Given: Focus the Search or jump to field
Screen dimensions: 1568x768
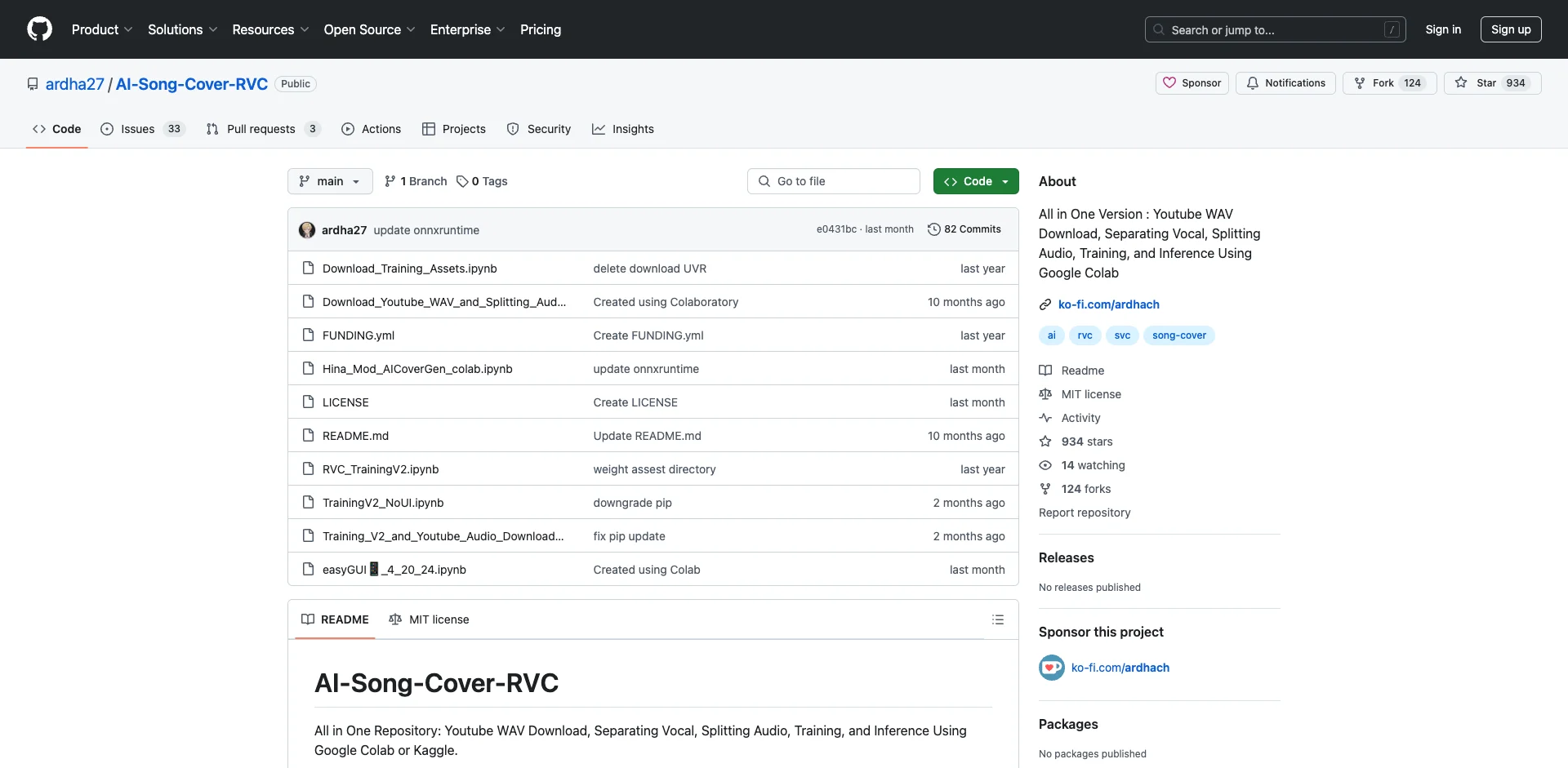Looking at the screenshot, I should tap(1276, 29).
